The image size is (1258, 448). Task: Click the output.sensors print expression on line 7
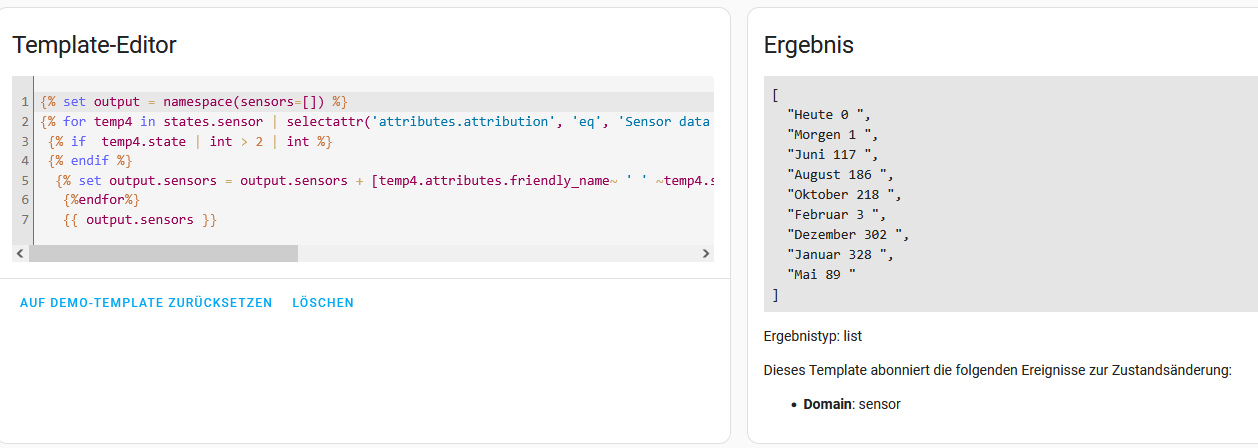click(140, 220)
